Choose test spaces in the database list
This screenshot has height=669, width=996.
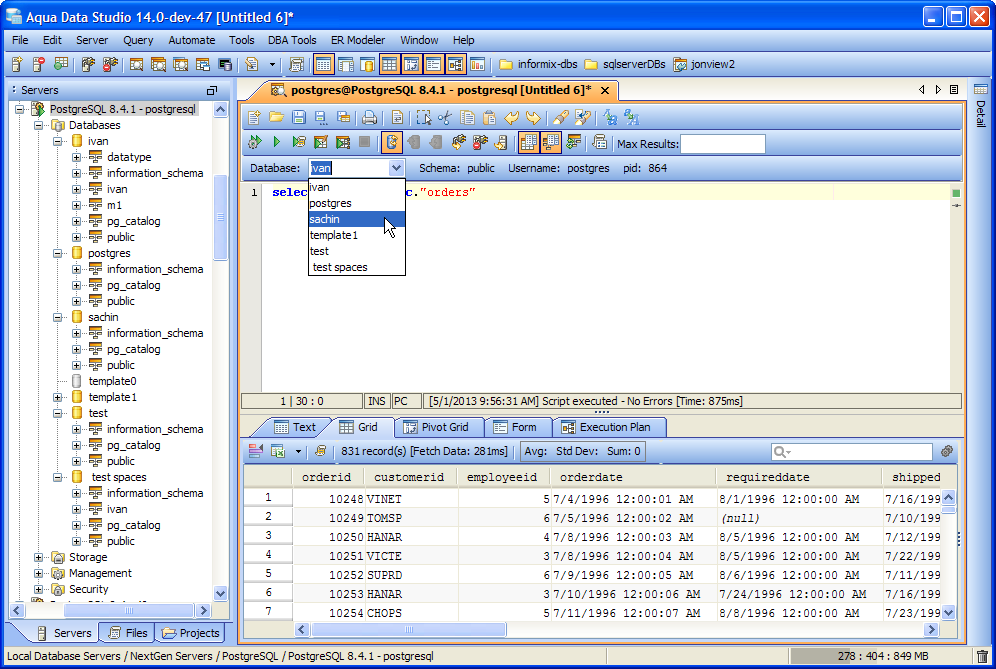point(356,267)
